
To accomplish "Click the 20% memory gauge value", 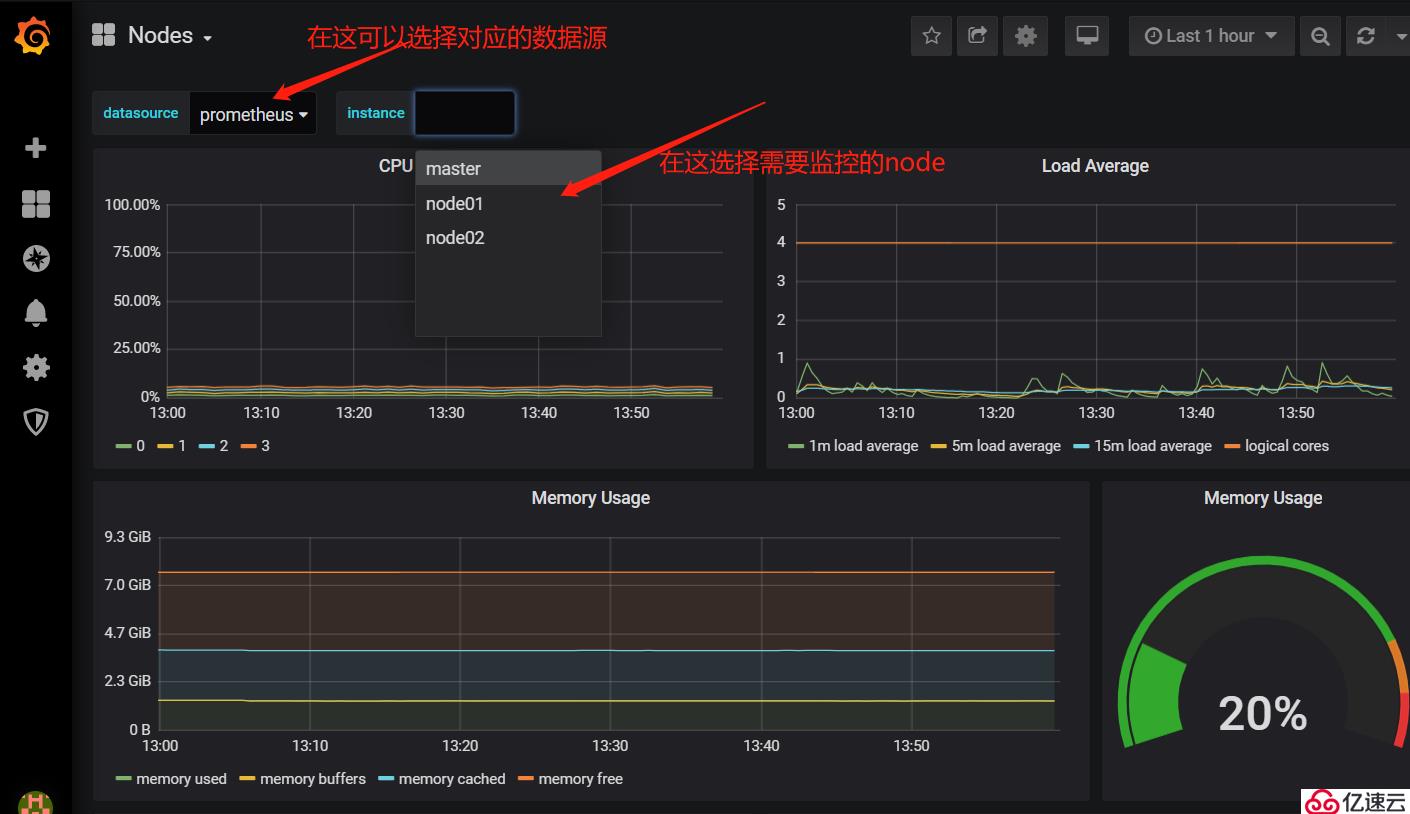I will pyautogui.click(x=1263, y=714).
